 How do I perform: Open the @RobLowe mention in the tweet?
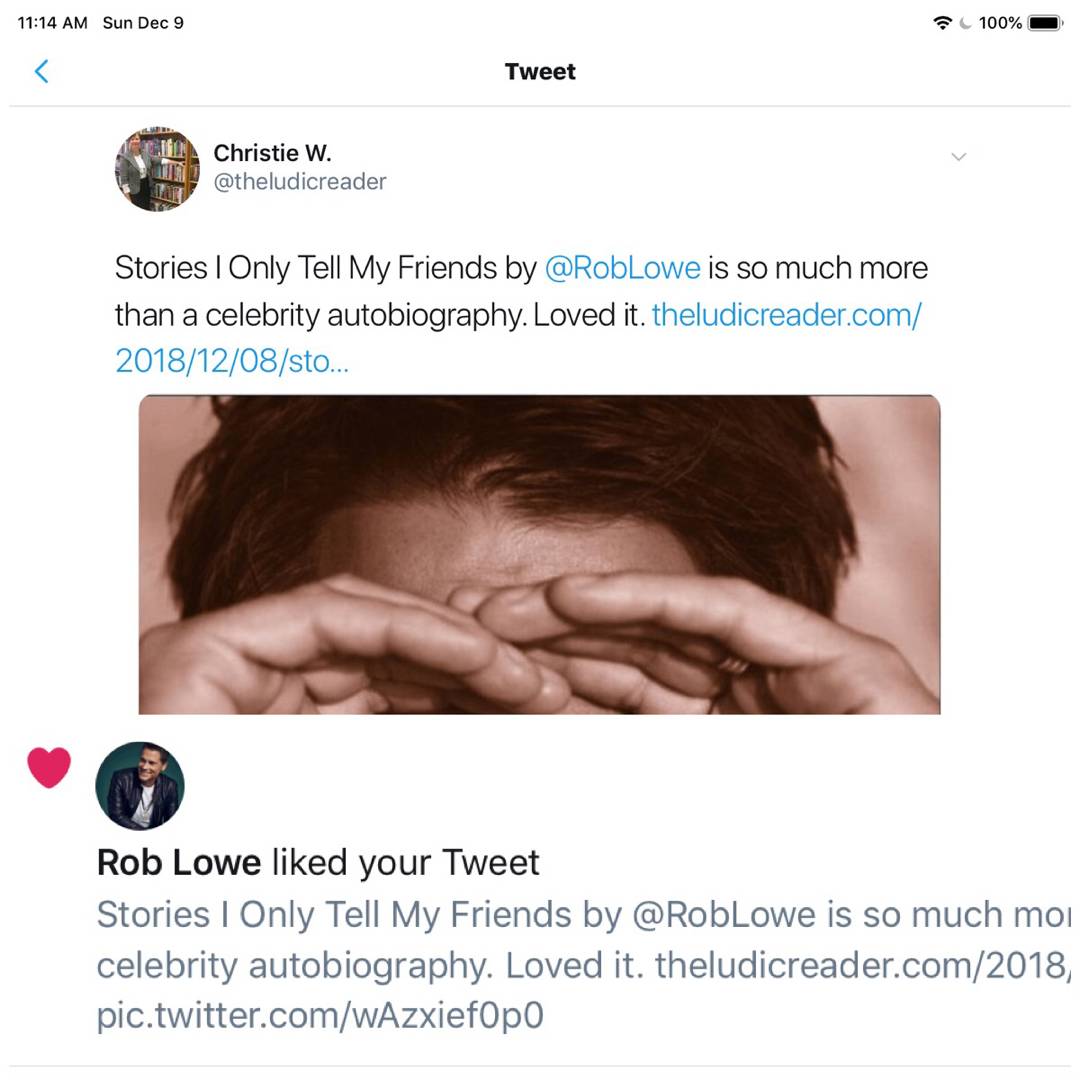[x=622, y=268]
